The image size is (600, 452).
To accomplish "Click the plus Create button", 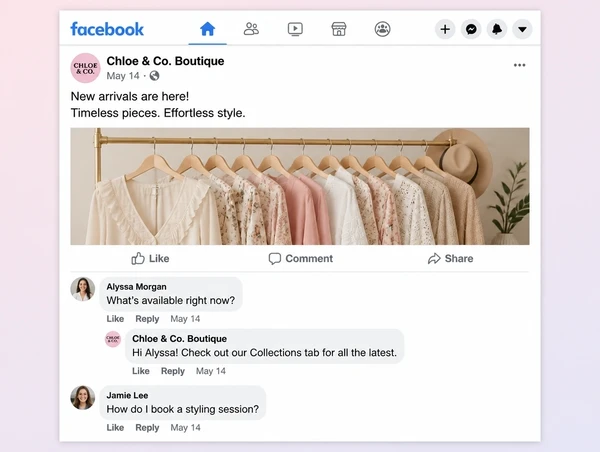I will [445, 29].
